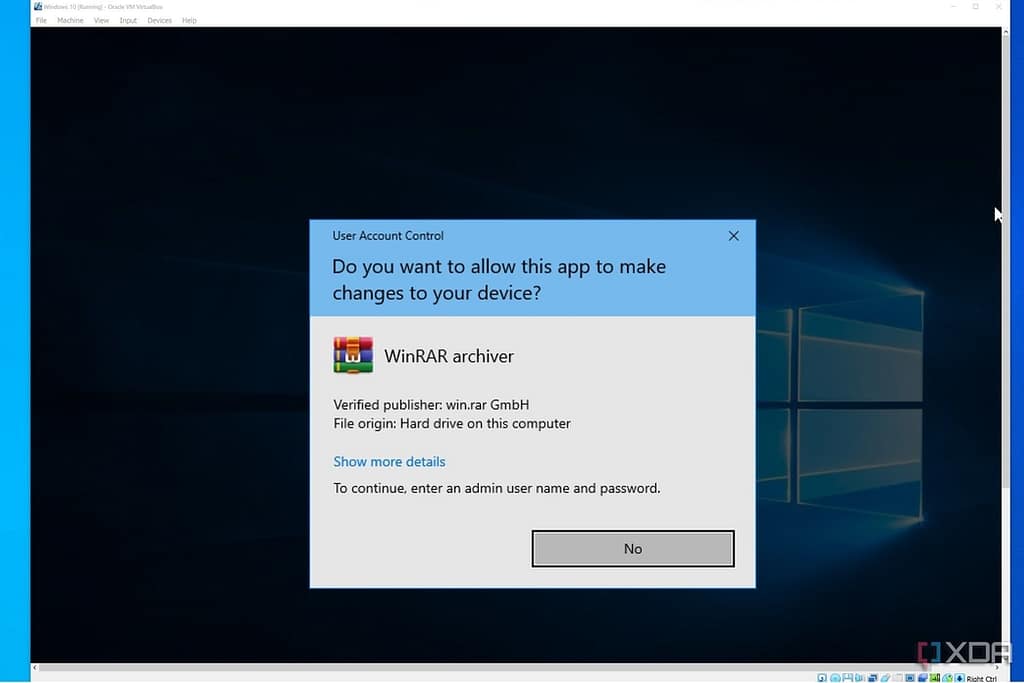
Task: Open the USB devices status icon
Action: [x=885, y=678]
